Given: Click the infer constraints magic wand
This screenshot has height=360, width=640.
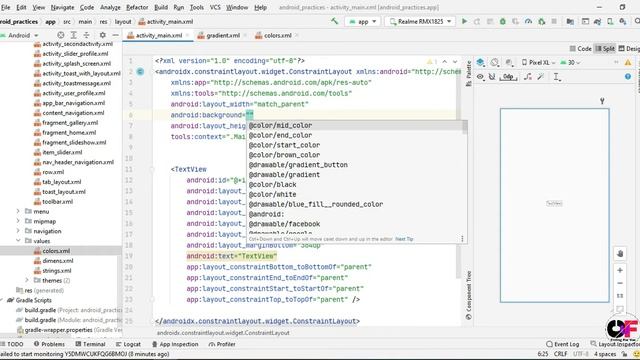Looking at the screenshot, I should [x=541, y=76].
